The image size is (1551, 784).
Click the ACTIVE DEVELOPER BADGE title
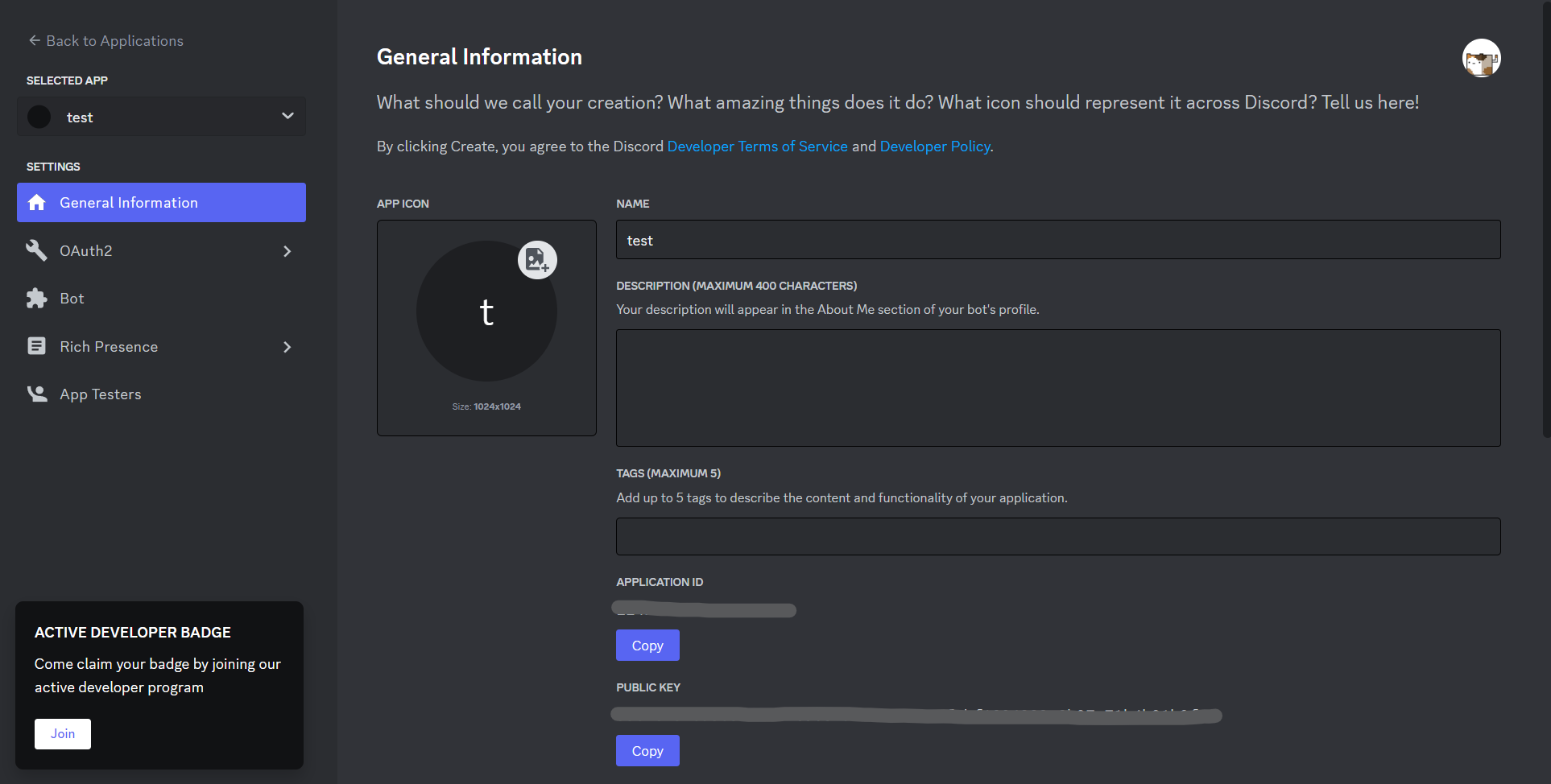[133, 633]
